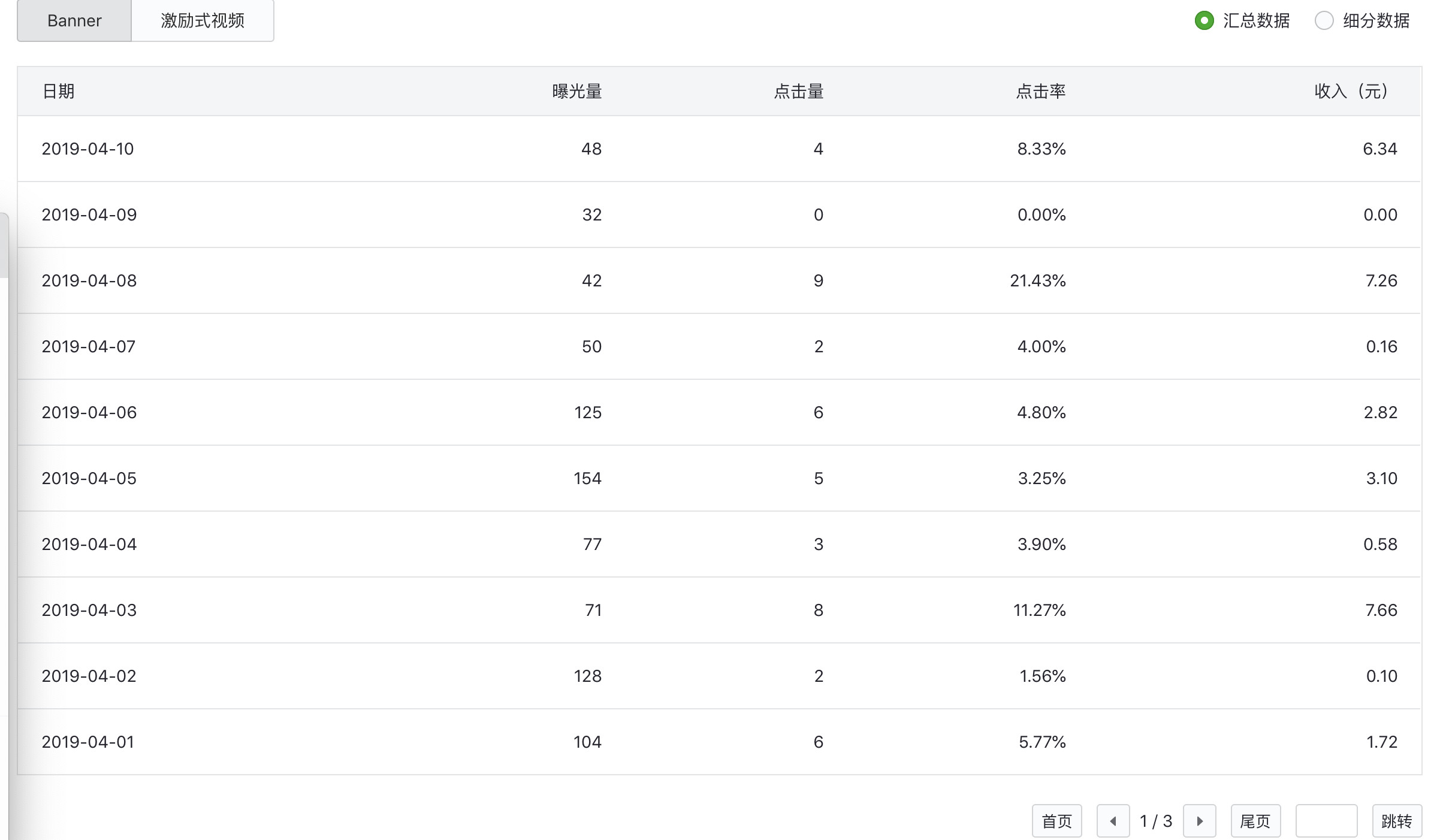Click 曝光量 column header
1437x840 pixels.
point(576,91)
